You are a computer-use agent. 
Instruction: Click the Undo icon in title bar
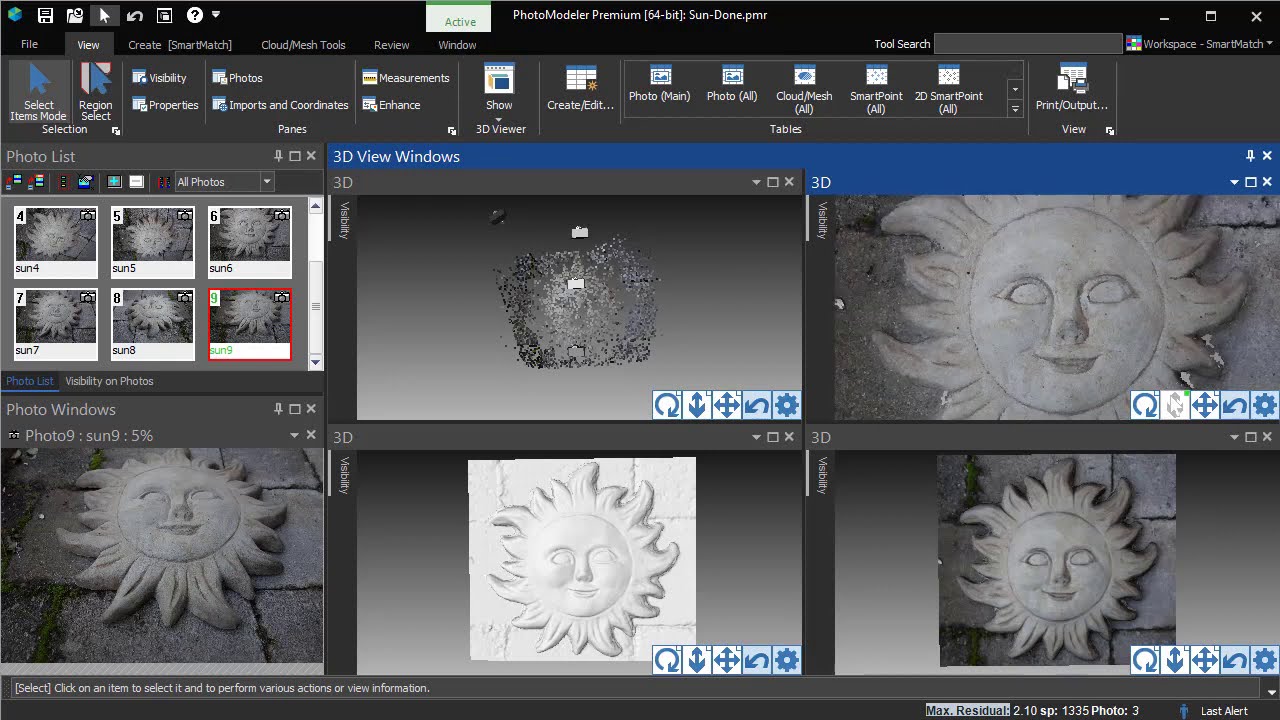coord(134,15)
